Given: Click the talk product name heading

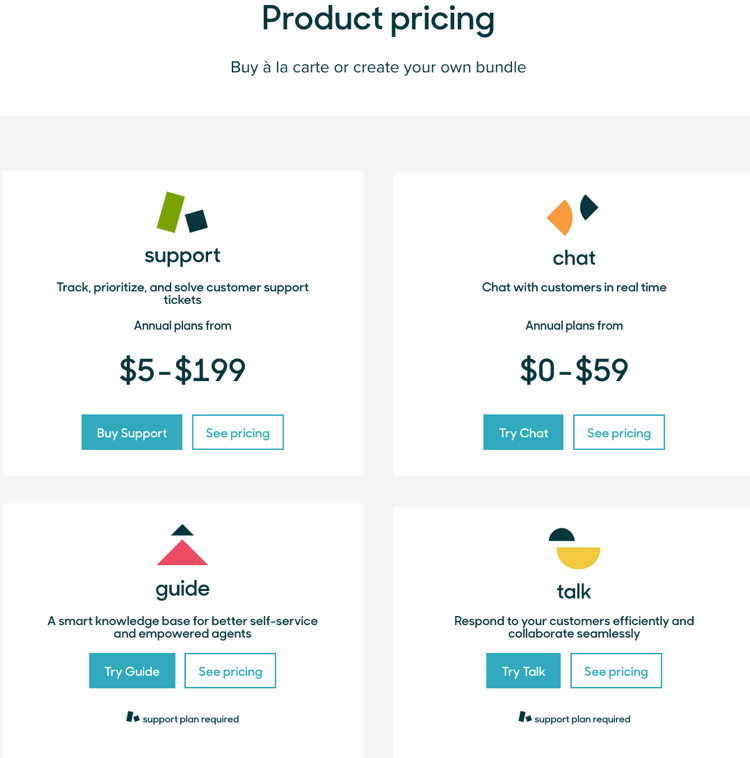Looking at the screenshot, I should pos(574,591).
